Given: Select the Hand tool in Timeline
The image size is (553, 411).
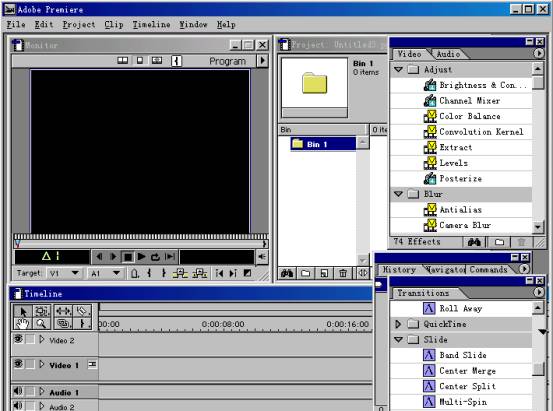Looking at the screenshot, I should click(23, 323).
